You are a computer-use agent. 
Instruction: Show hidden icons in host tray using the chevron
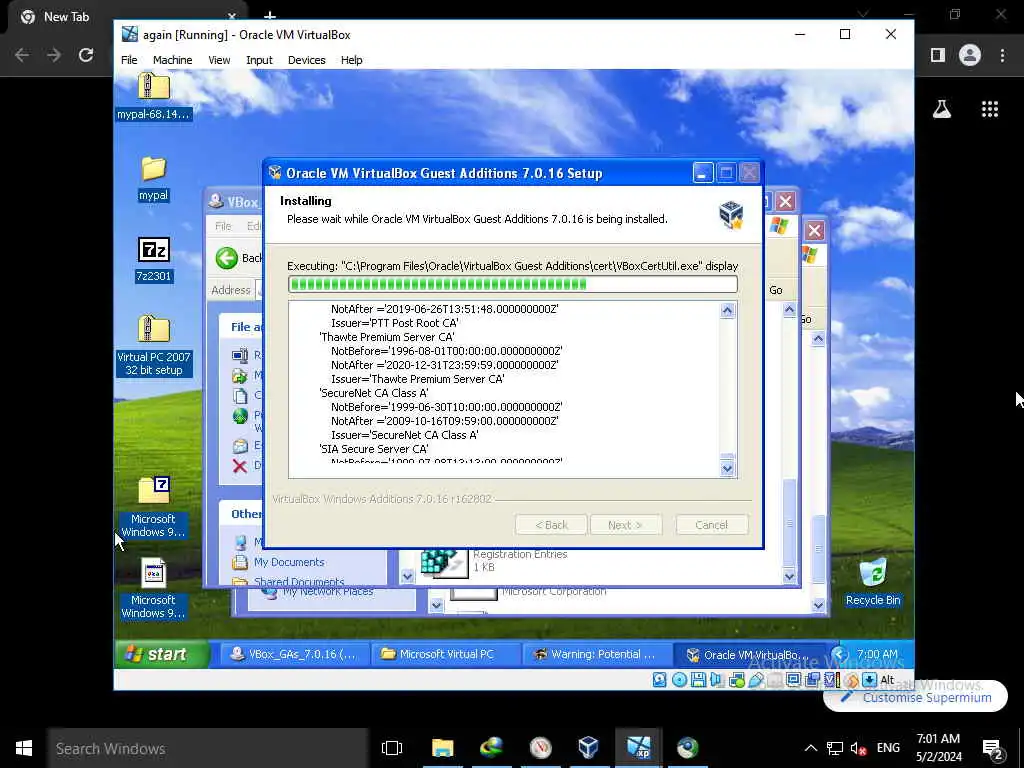[810, 748]
